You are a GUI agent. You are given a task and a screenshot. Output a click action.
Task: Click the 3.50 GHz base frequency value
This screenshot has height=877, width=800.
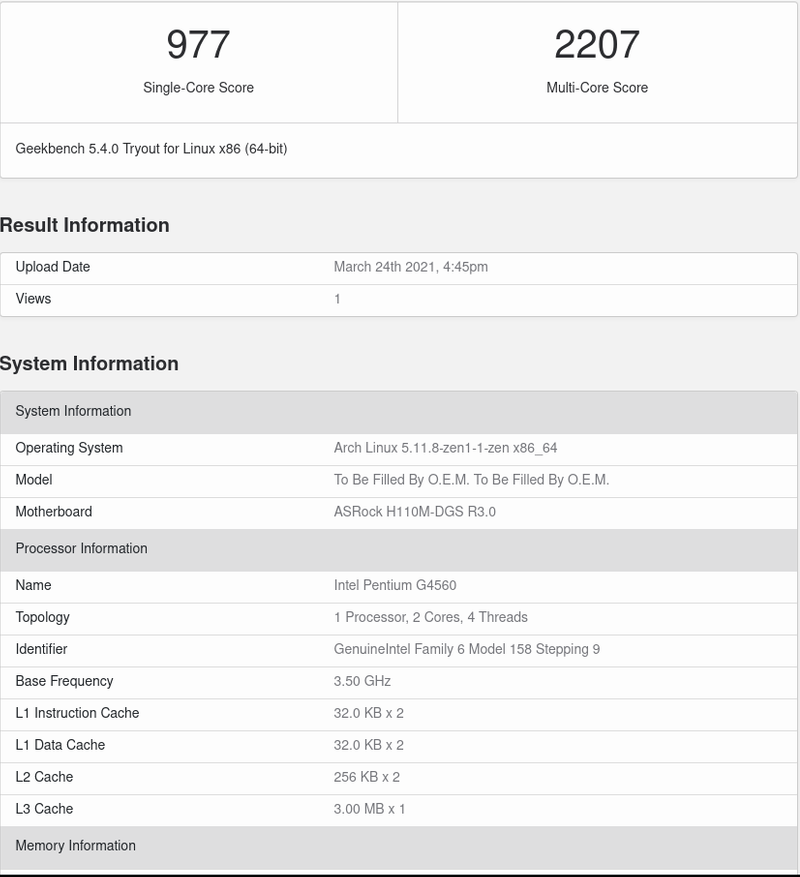tap(362, 681)
